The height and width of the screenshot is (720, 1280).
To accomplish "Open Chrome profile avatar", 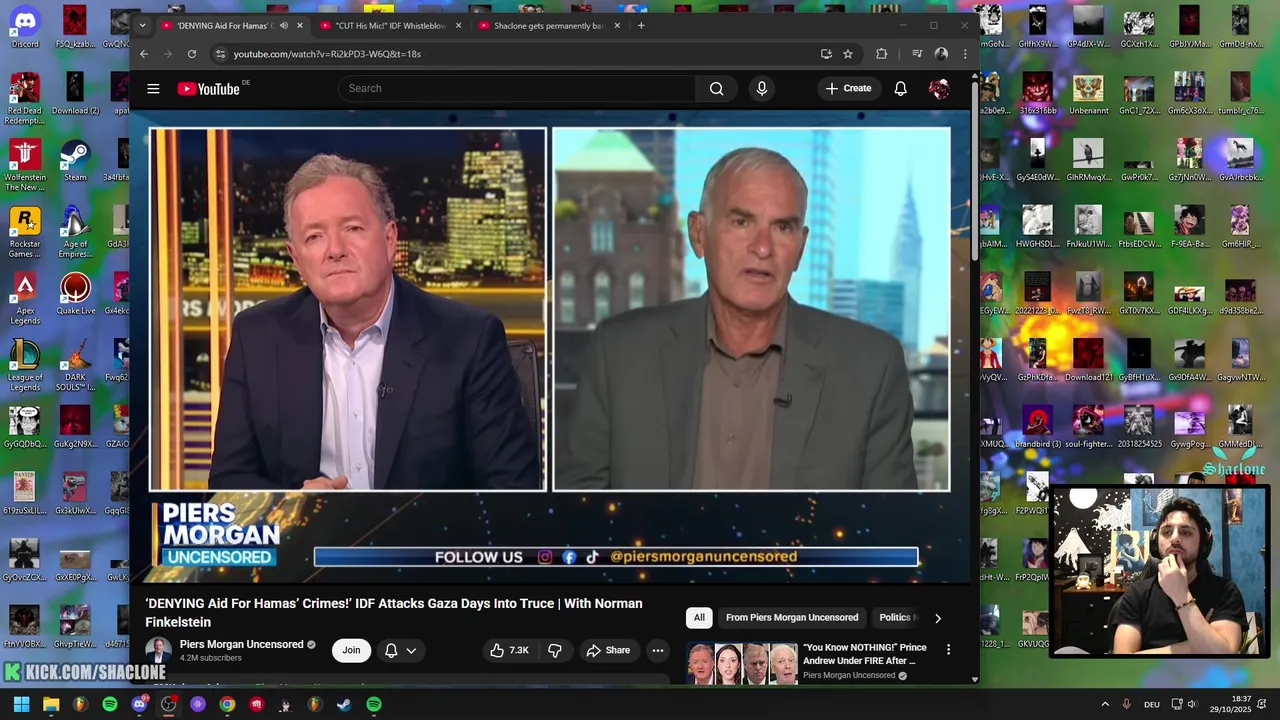I will [941, 54].
